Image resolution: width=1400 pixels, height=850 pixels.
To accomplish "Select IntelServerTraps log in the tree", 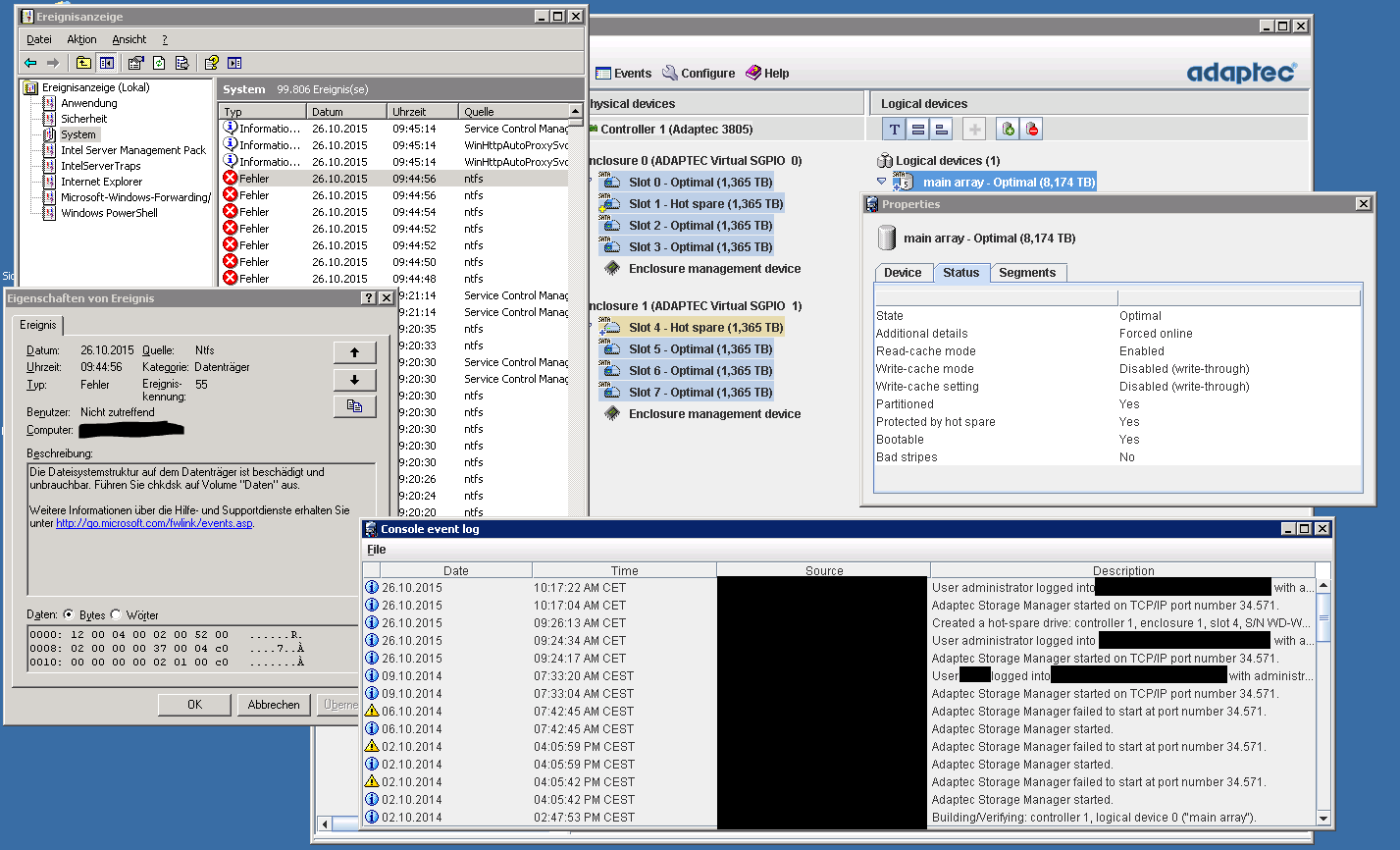I will tap(100, 166).
